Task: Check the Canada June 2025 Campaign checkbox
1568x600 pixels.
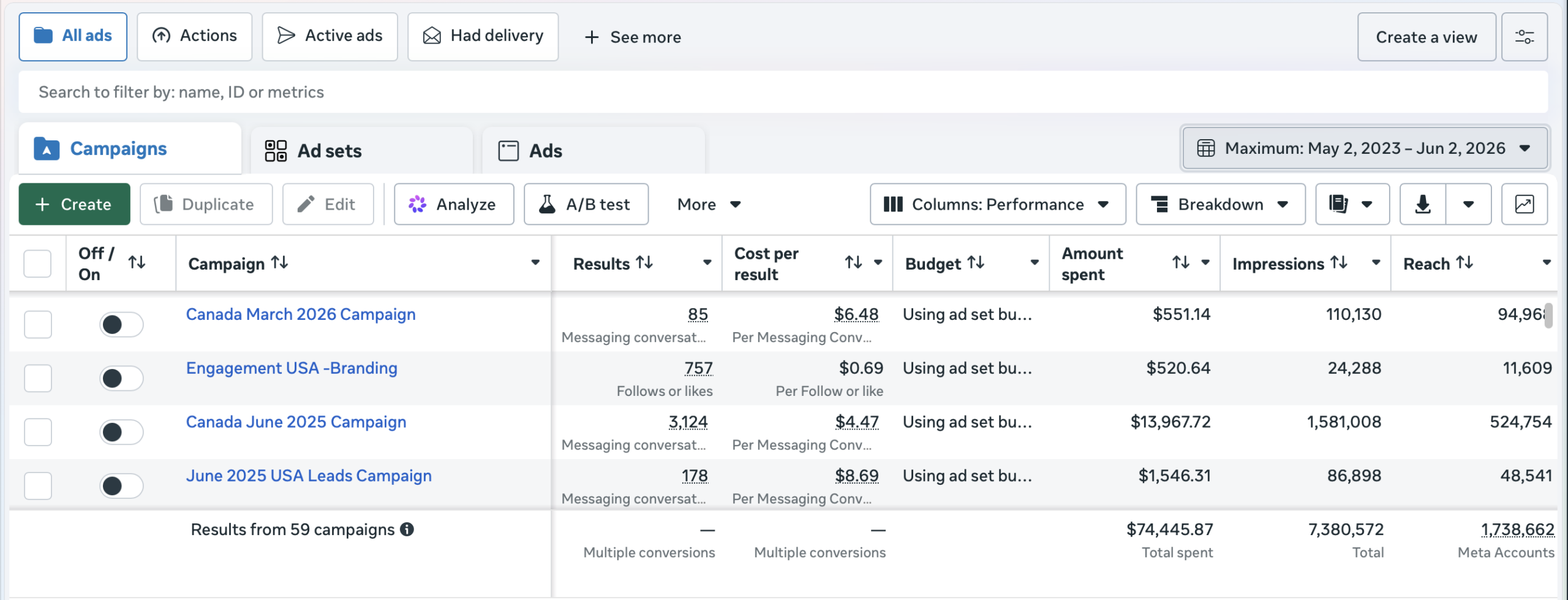Action: [x=38, y=432]
